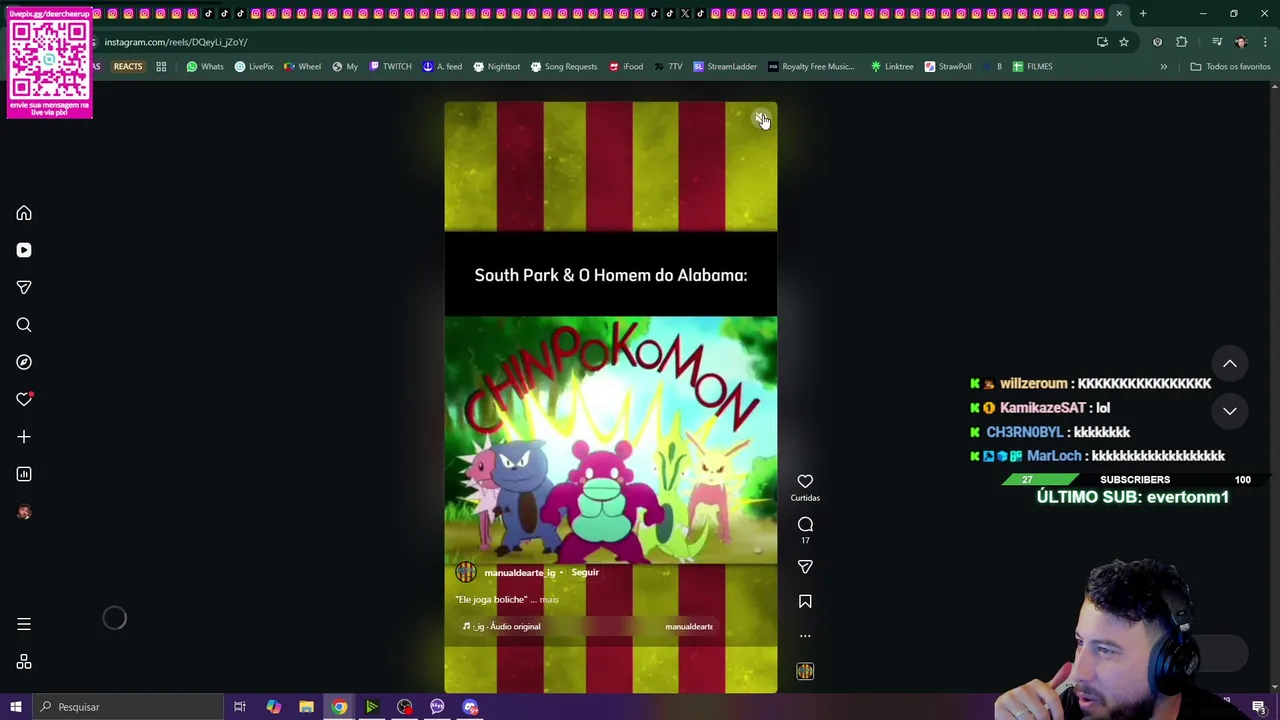Open the reel audio thumbnail at bottom right

(805, 672)
